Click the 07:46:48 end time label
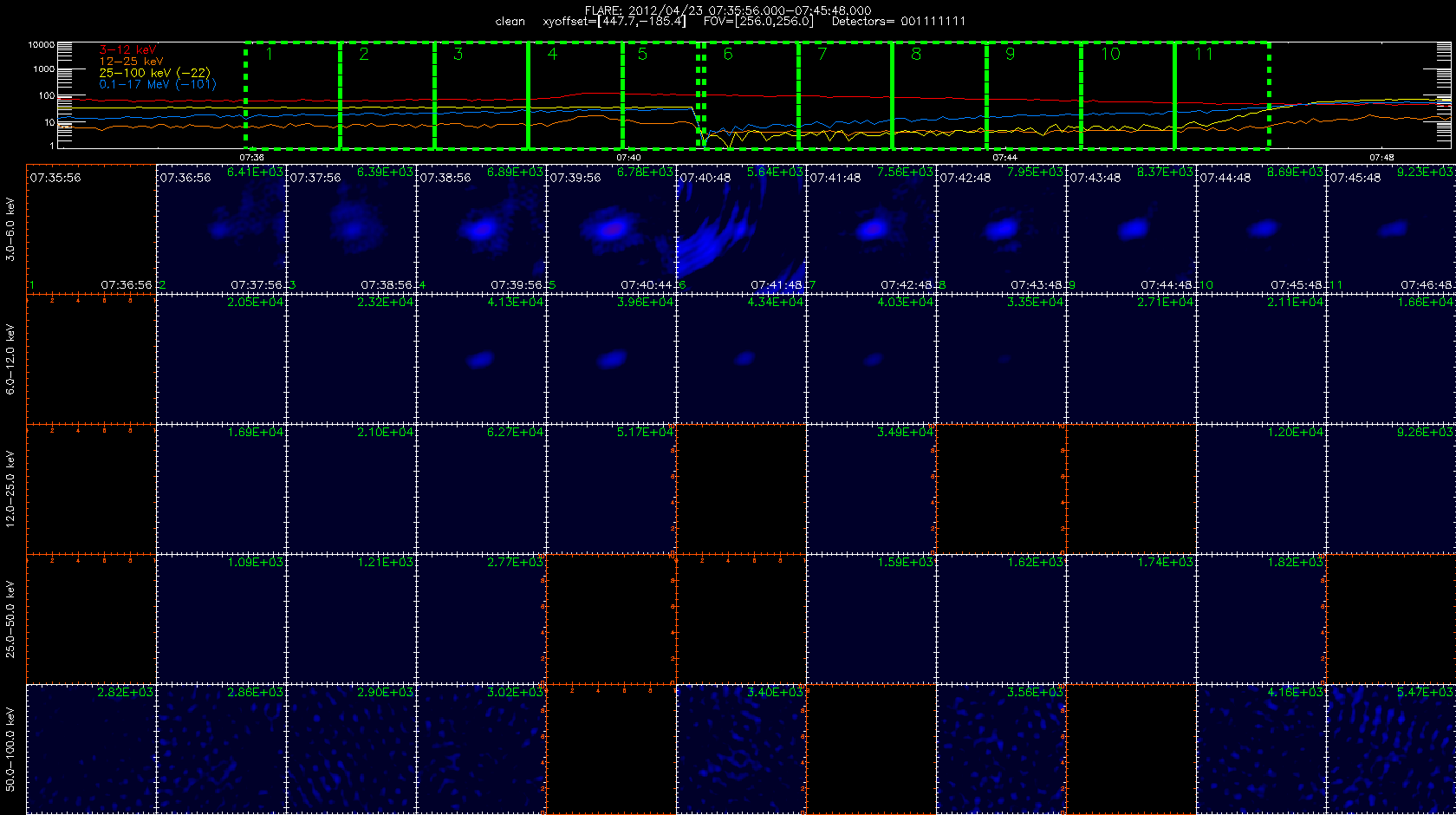The width and height of the screenshot is (1456, 815). click(1427, 284)
